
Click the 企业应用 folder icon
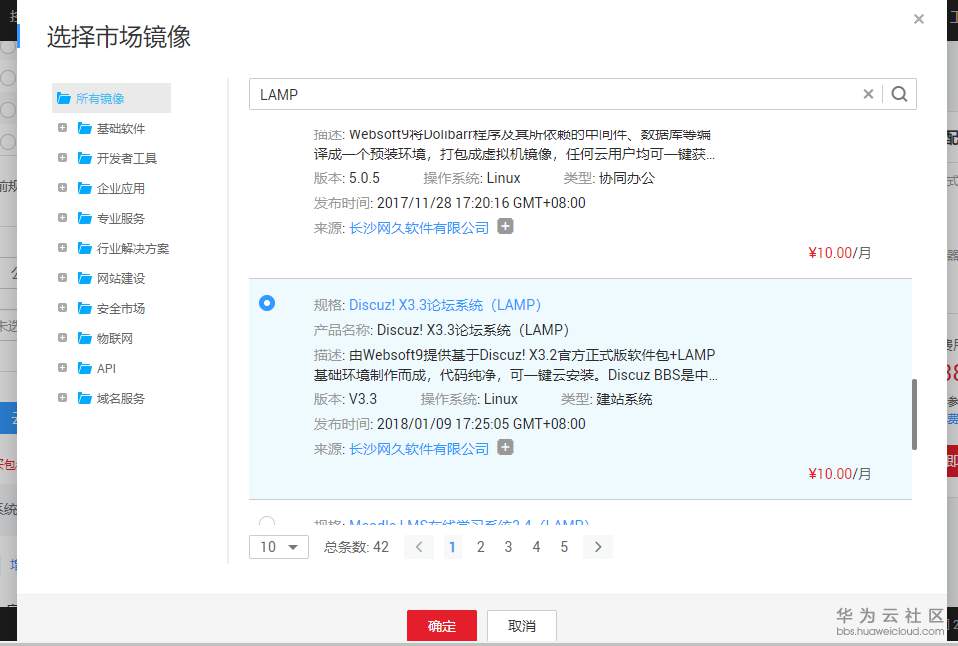point(84,188)
